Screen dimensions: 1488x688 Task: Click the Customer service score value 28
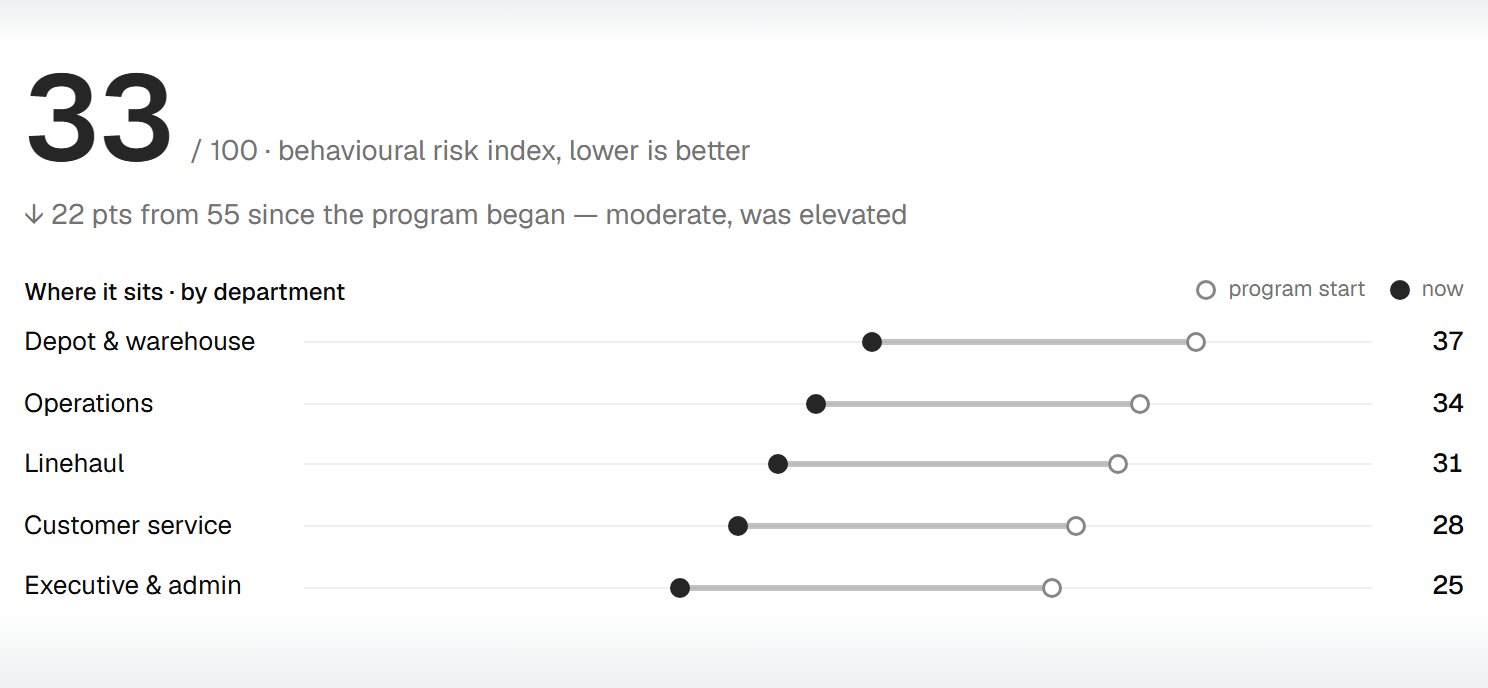point(1448,525)
